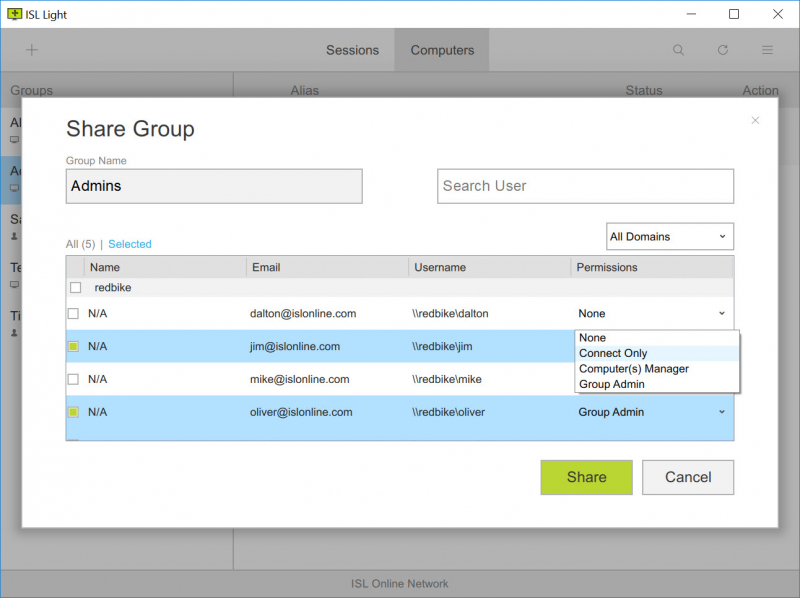Open the All Domains dropdown
800x598 pixels.
click(x=669, y=236)
